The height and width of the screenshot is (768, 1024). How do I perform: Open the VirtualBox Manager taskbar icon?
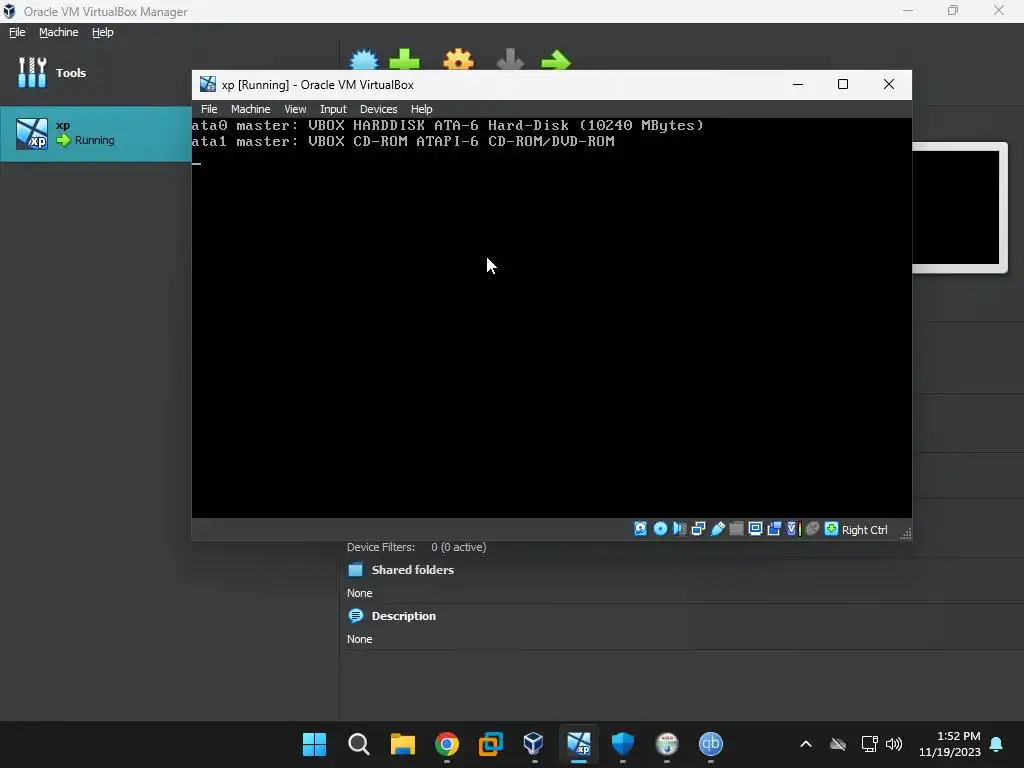[534, 744]
